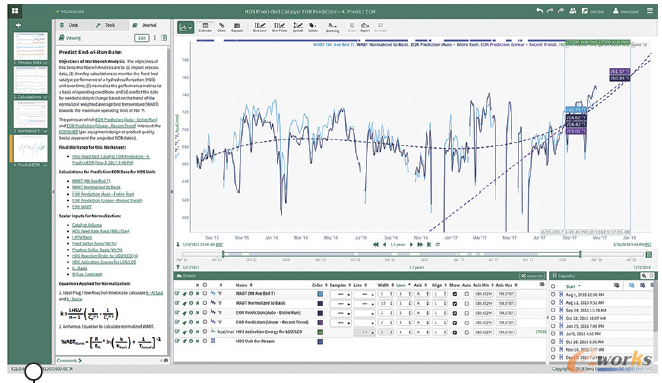Click the Undo arrow in header

pos(539,11)
